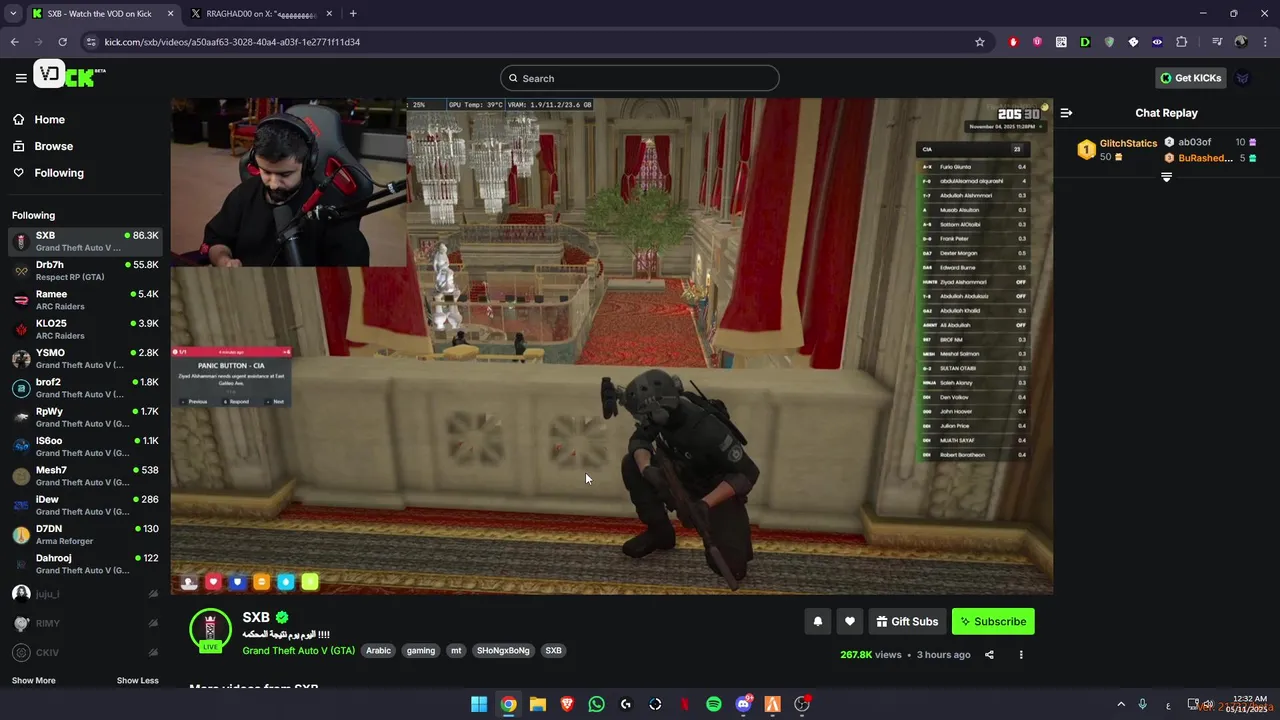Open Spotify from the taskbar
Screen dimensions: 1280x720
click(x=713, y=704)
